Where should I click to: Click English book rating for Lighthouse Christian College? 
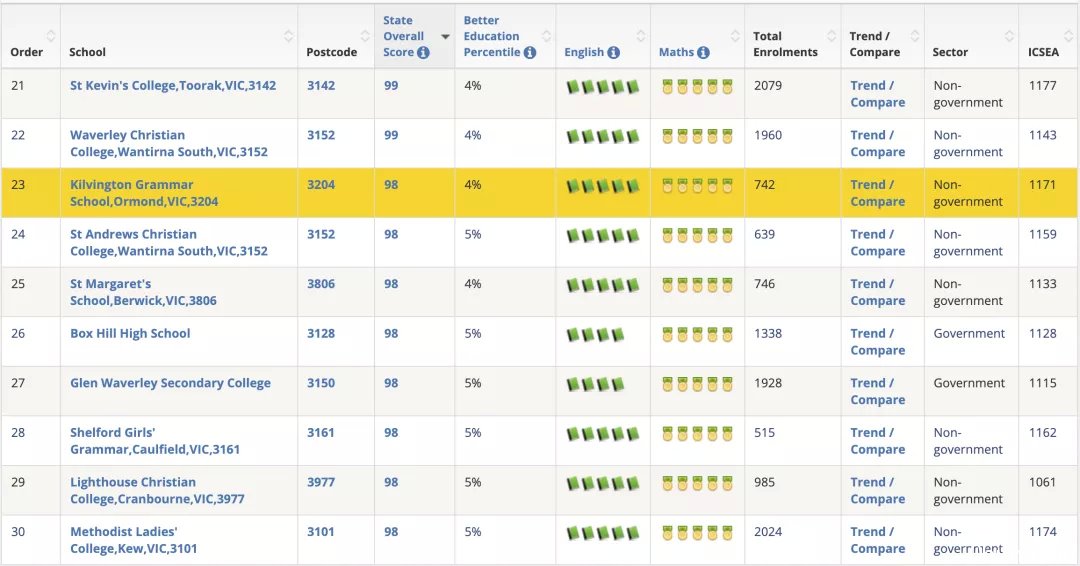point(603,483)
